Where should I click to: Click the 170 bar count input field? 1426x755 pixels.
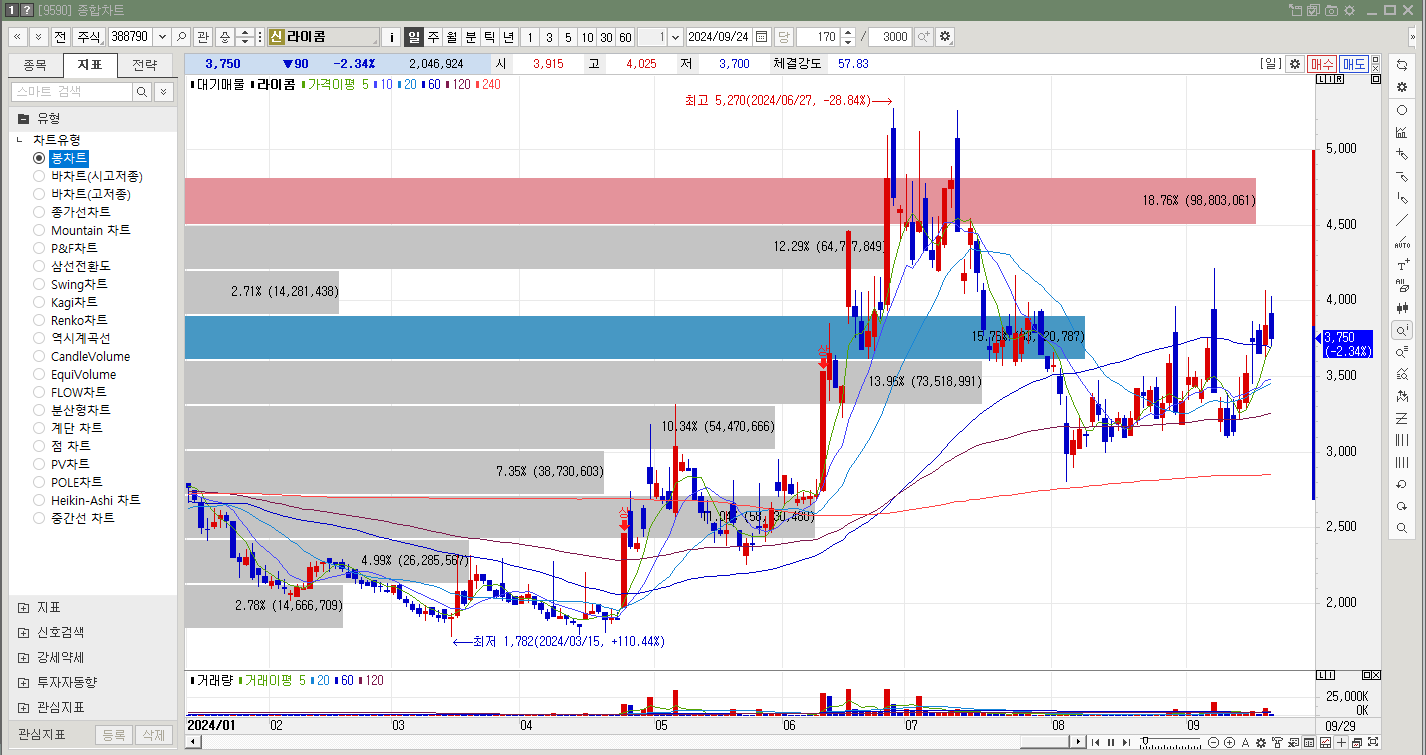[x=818, y=36]
